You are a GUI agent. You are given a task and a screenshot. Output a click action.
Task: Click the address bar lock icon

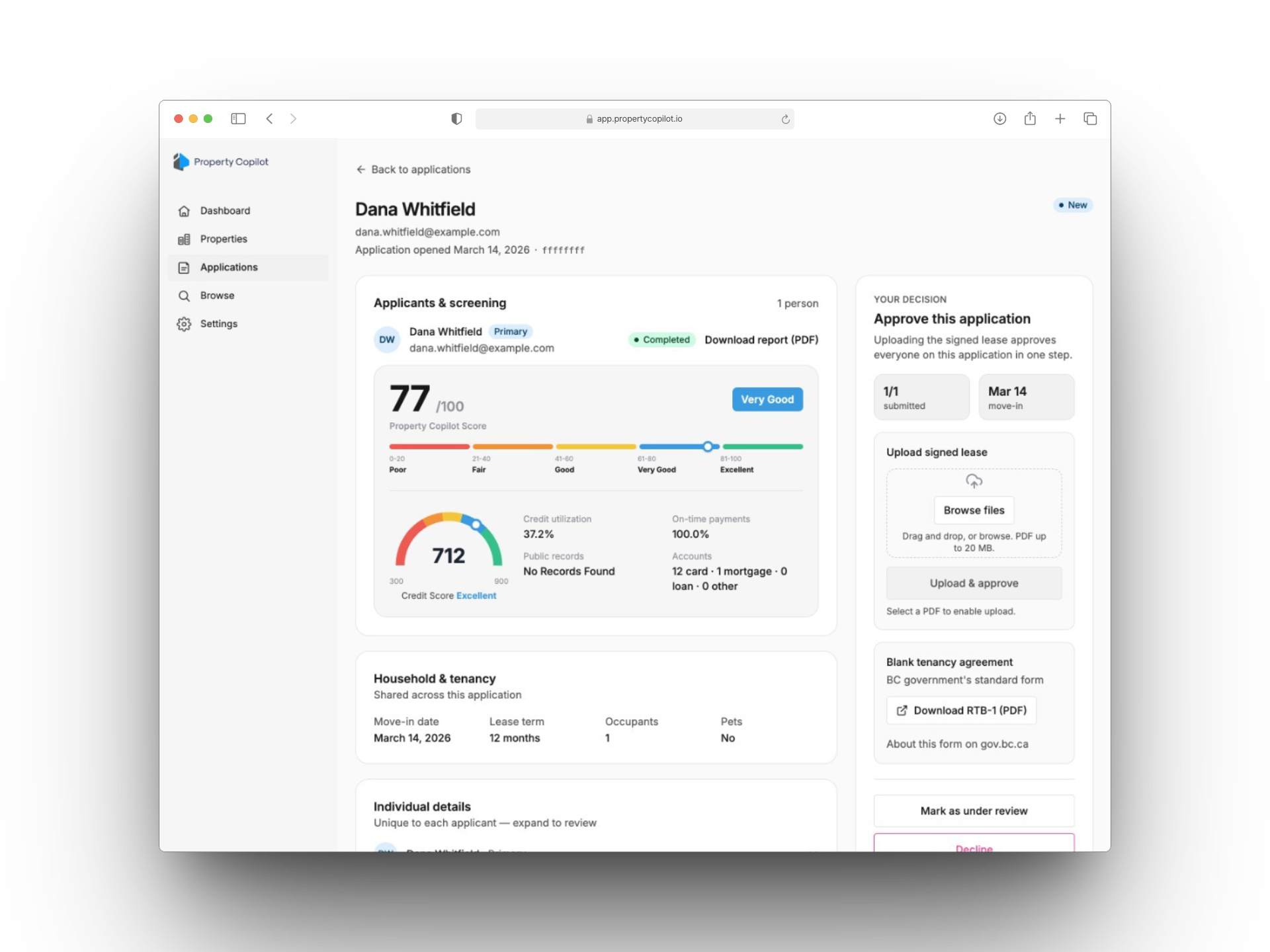point(589,119)
